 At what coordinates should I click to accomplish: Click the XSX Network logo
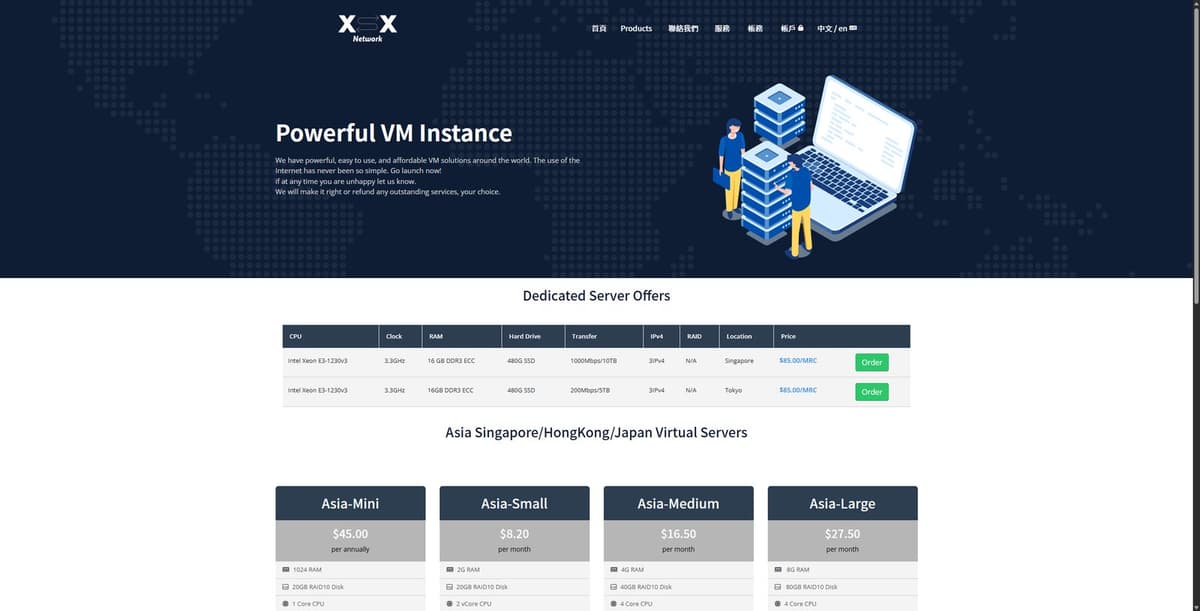(x=367, y=27)
